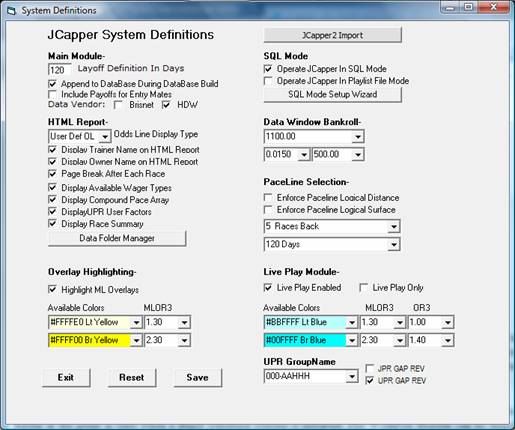Enable Operate JCapper In Playlist File Mode
The height and width of the screenshot is (430, 515).
[268, 81]
